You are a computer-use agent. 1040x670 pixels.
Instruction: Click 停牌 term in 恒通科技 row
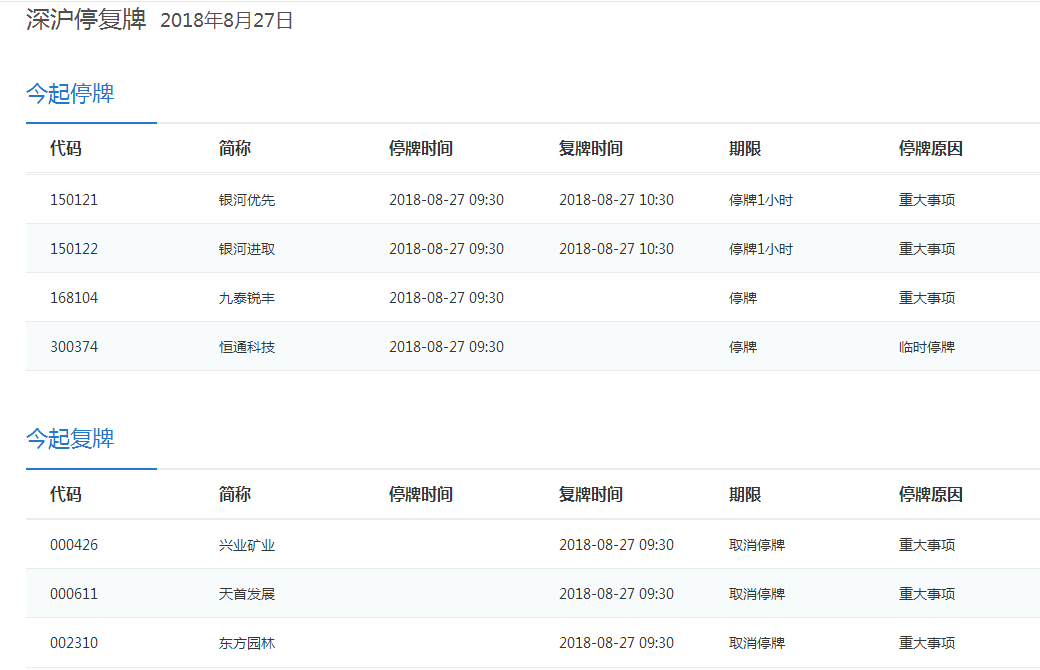tap(743, 347)
